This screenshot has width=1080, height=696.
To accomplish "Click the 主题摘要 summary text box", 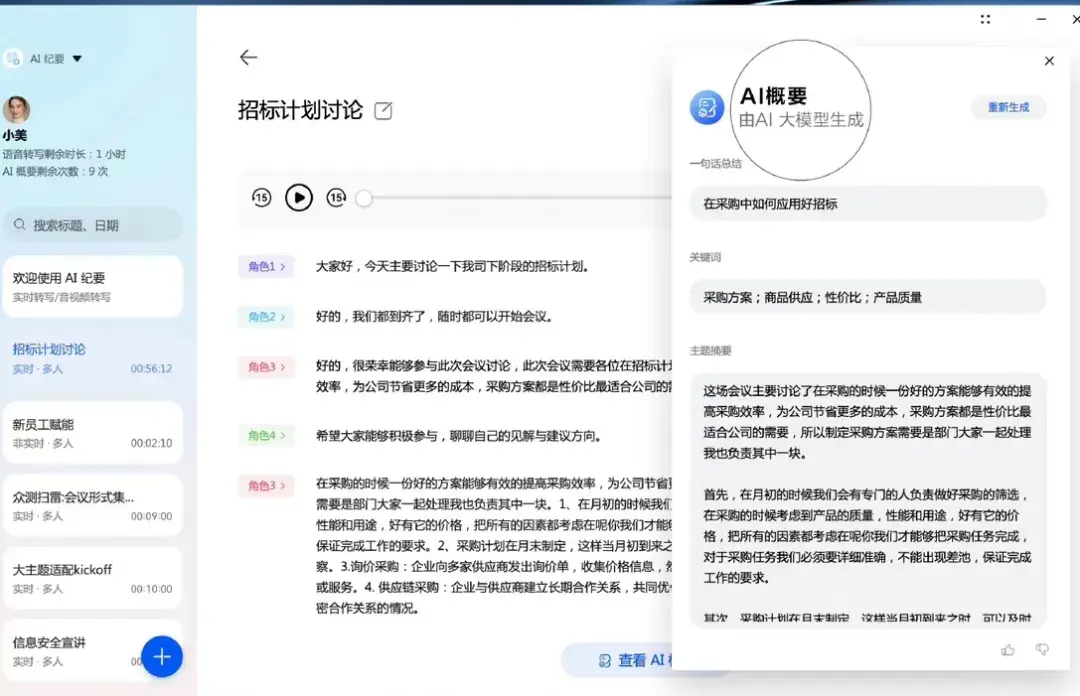I will coord(868,500).
